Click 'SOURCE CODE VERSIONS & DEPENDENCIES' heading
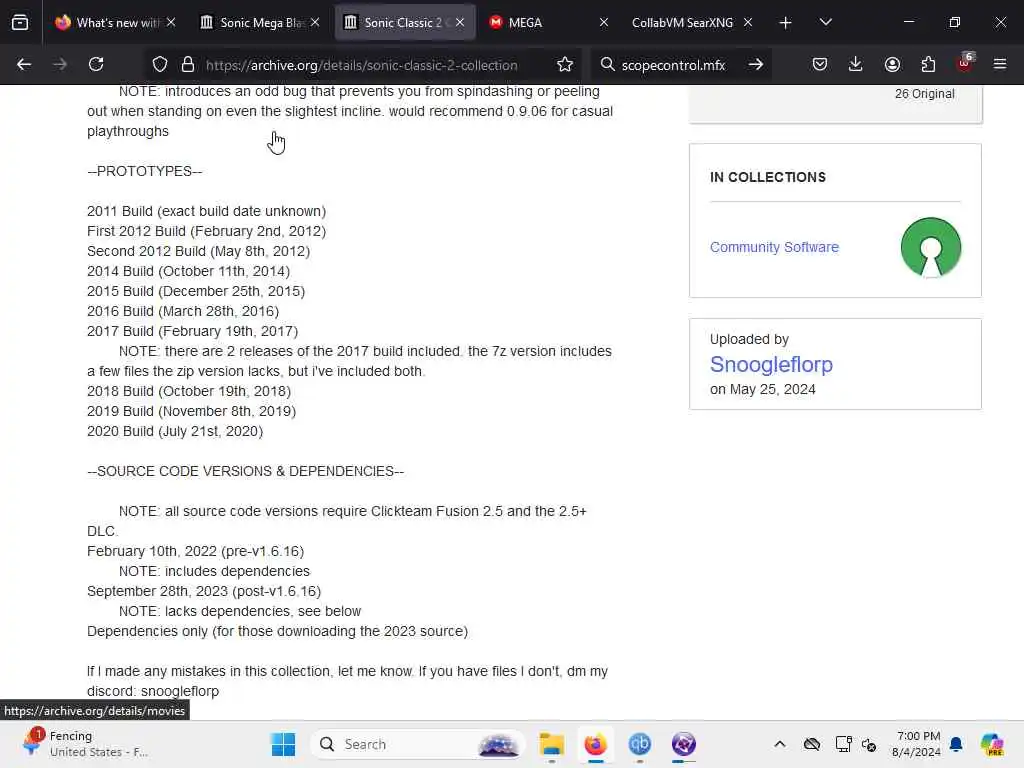The image size is (1024, 768). tap(246, 472)
